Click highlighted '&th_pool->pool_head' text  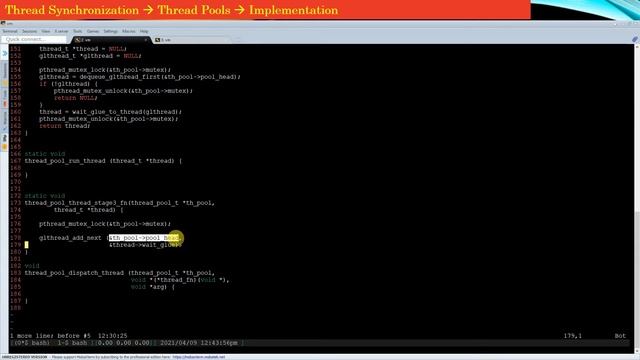(x=144, y=238)
